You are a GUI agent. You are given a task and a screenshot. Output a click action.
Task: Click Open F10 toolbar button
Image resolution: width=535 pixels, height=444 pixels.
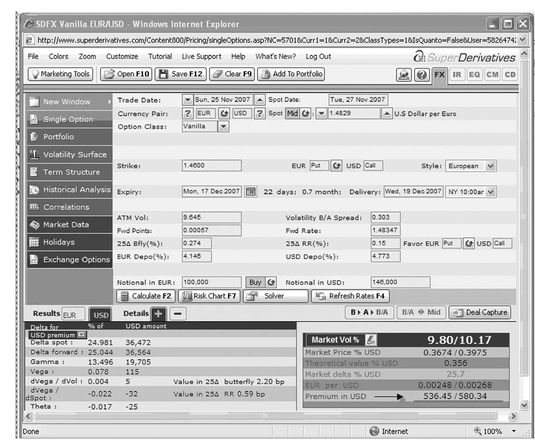click(126, 74)
